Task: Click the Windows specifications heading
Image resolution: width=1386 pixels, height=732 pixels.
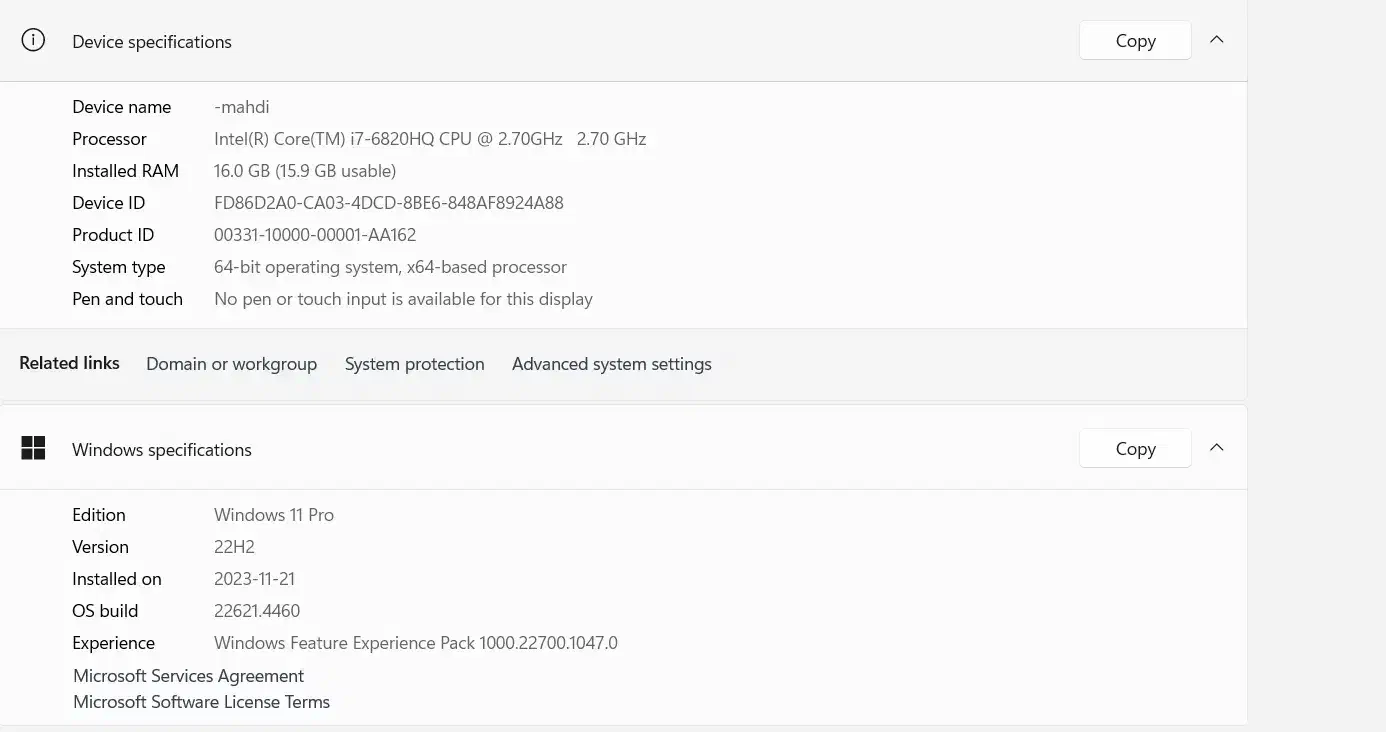Action: pyautogui.click(x=162, y=450)
